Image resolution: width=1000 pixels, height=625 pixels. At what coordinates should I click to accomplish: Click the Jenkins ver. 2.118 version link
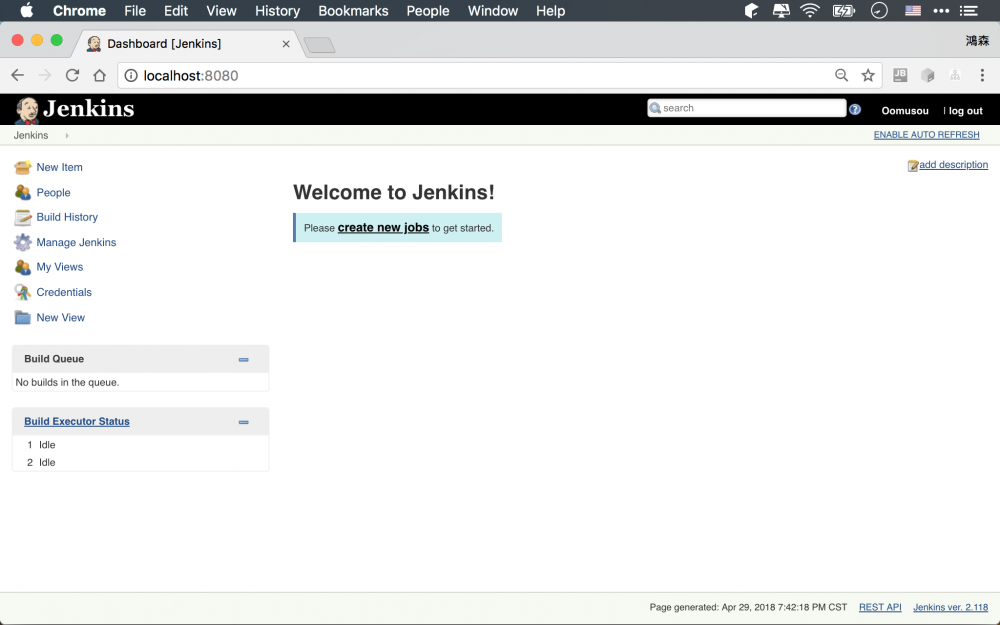coord(950,607)
